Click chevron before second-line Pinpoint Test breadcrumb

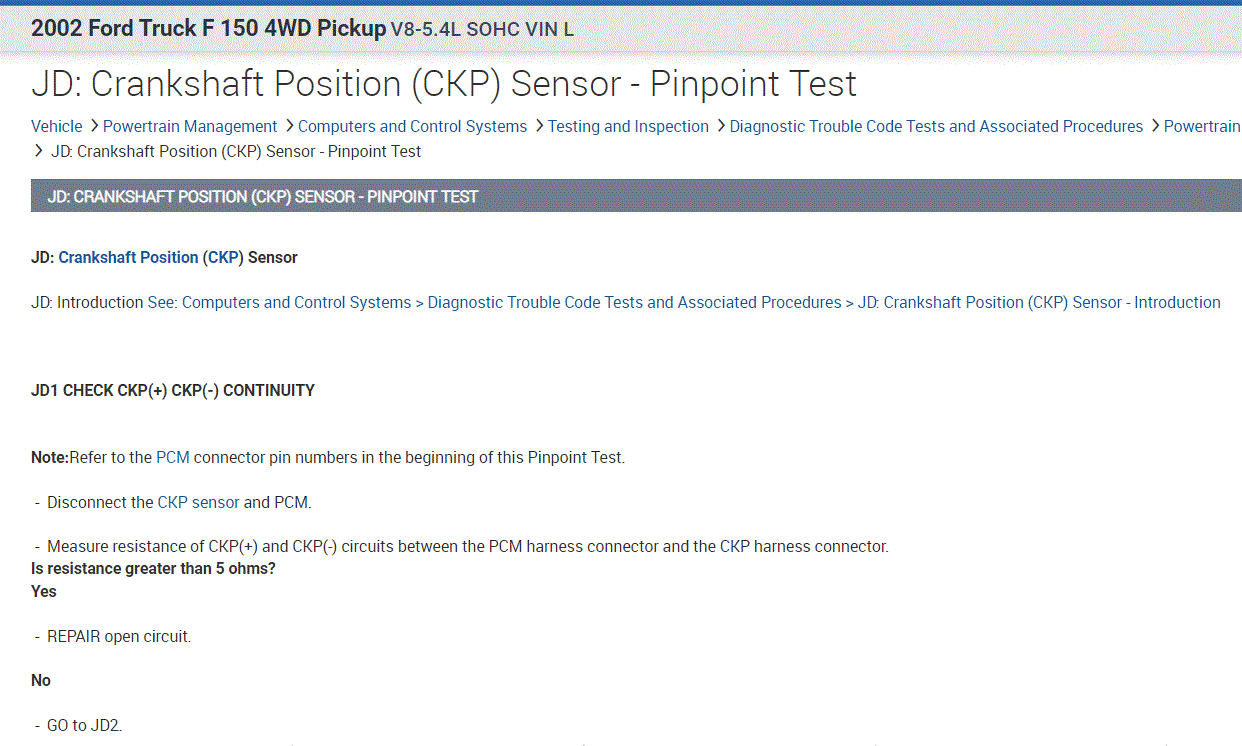(39, 152)
